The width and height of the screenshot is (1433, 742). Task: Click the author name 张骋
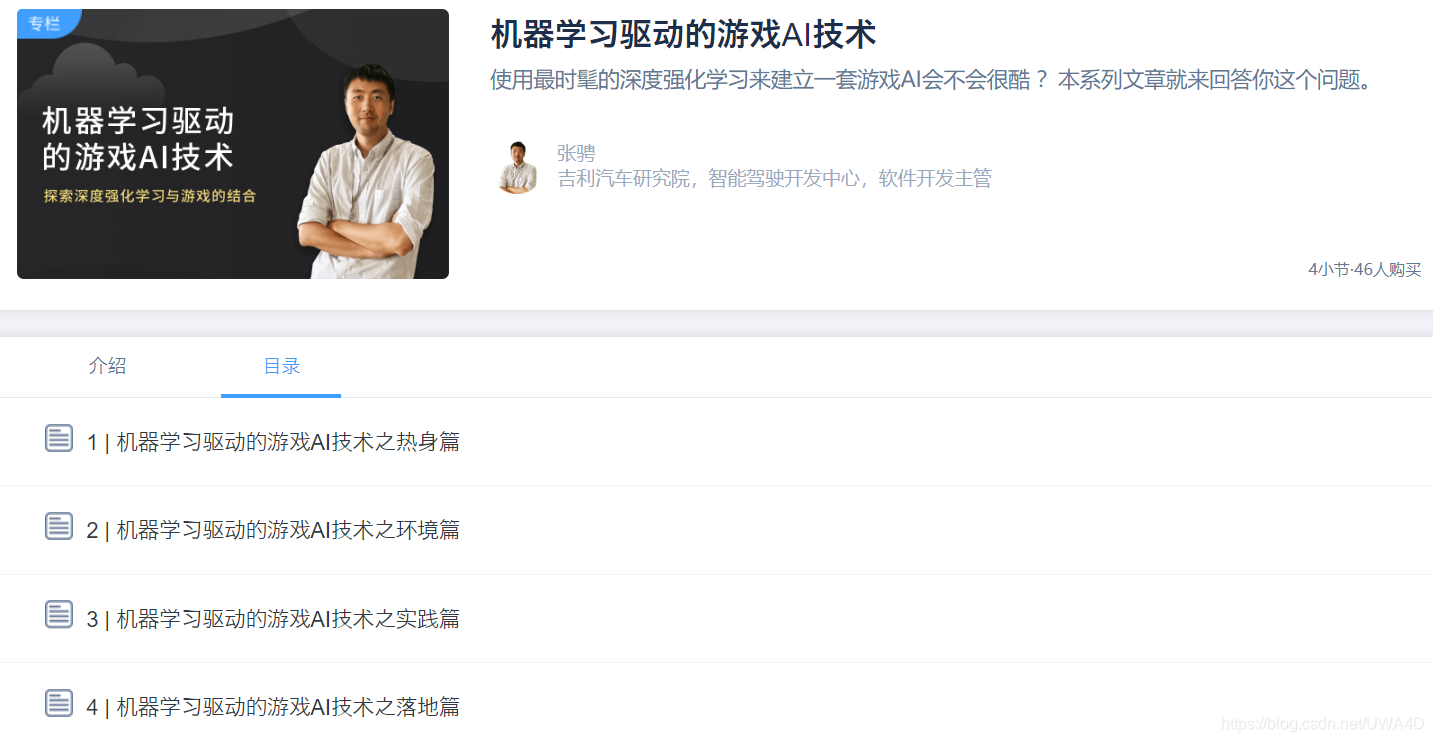pos(576,153)
